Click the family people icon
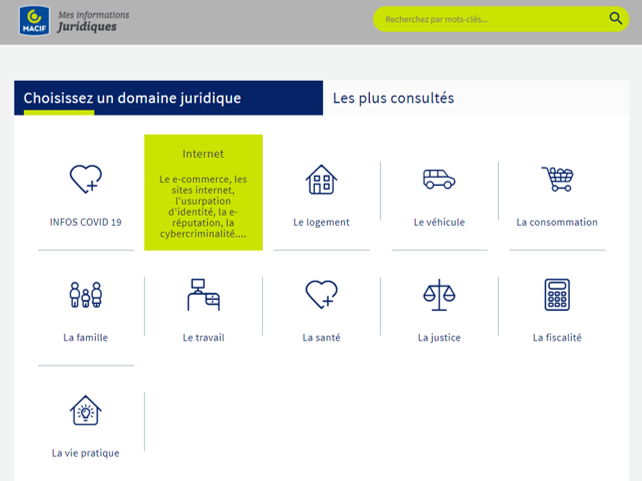Viewport: 642px width, 481px height. tap(86, 295)
